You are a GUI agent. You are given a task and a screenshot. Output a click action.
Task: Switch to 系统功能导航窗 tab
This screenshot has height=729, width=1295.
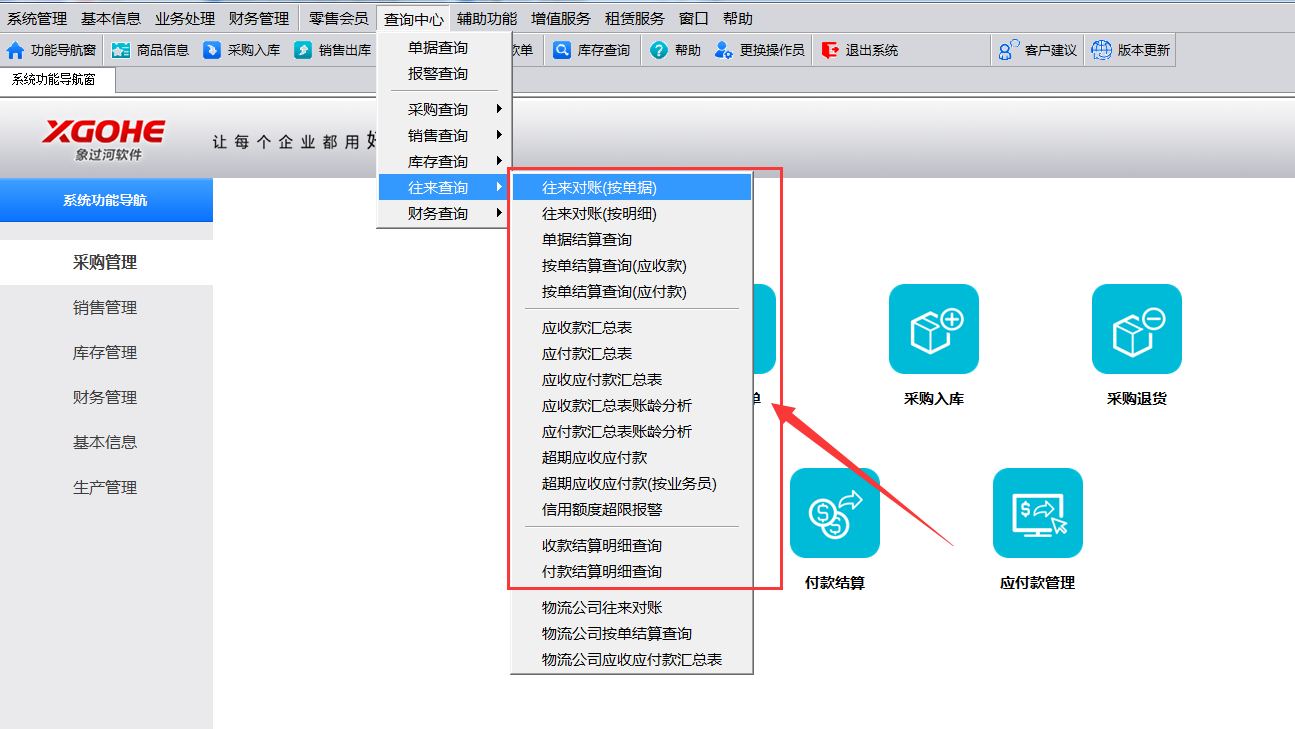(58, 80)
